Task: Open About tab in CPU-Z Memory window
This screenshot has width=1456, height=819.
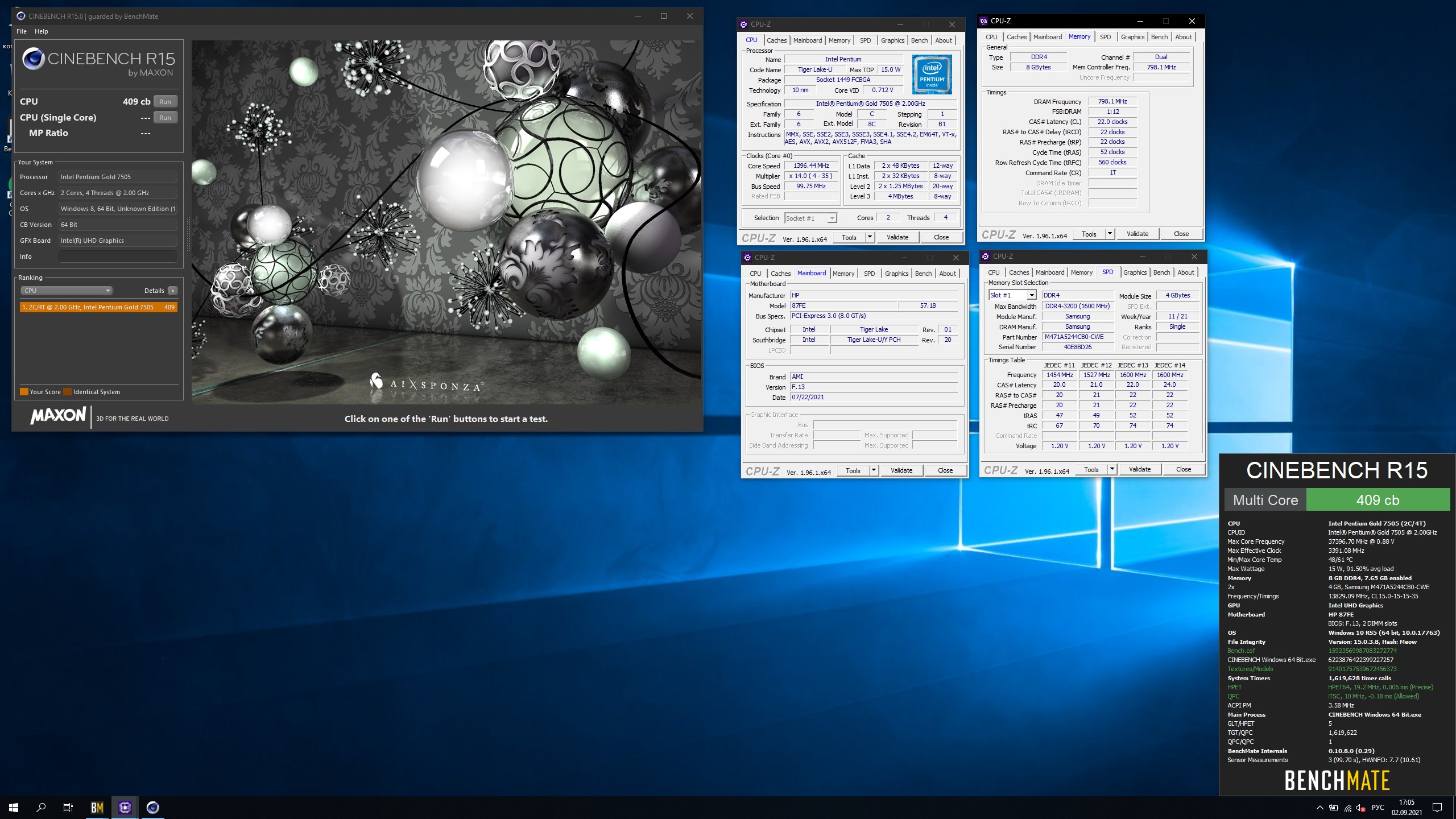Action: 1184,37
